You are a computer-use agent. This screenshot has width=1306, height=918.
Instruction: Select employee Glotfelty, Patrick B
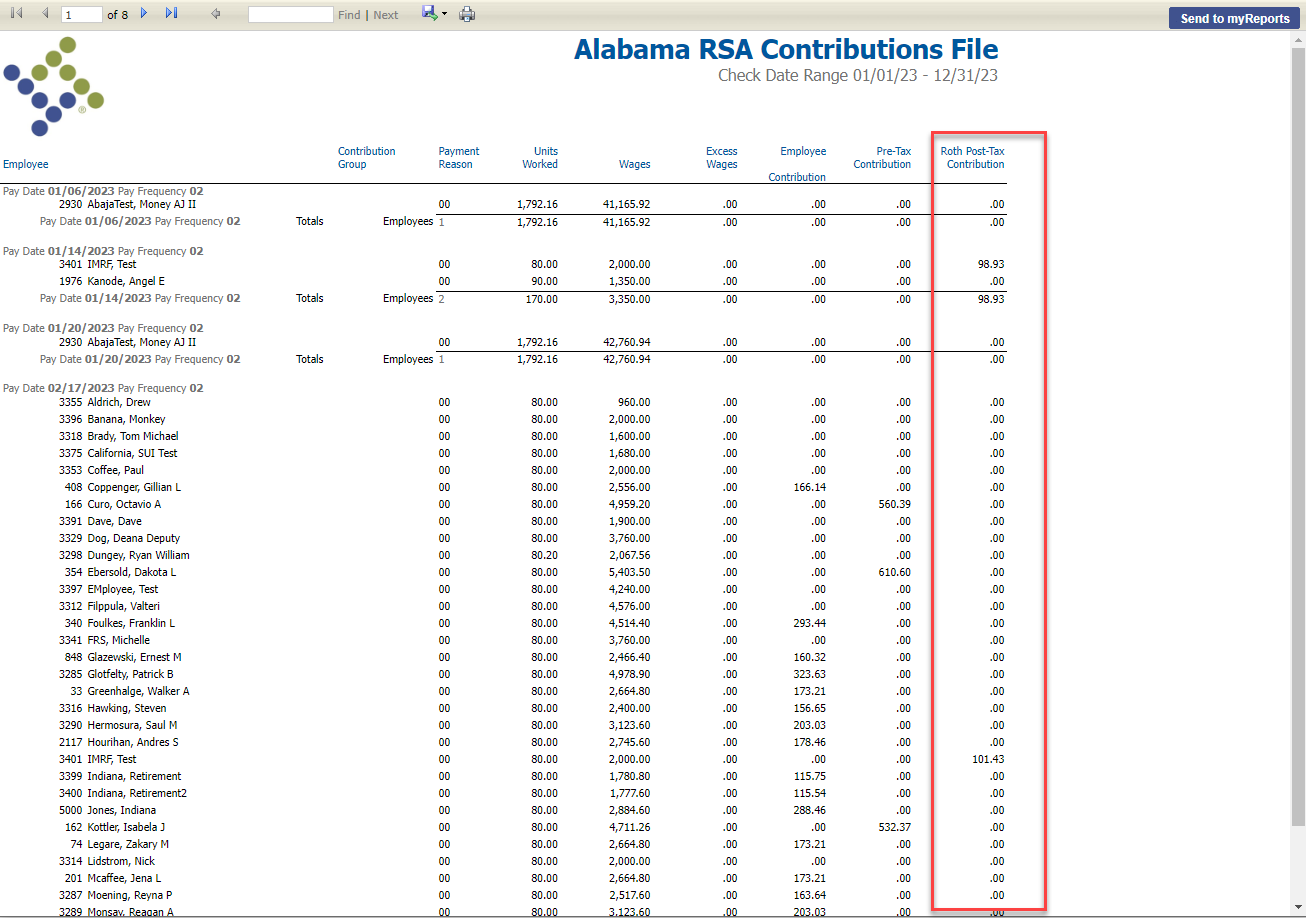tap(130, 674)
